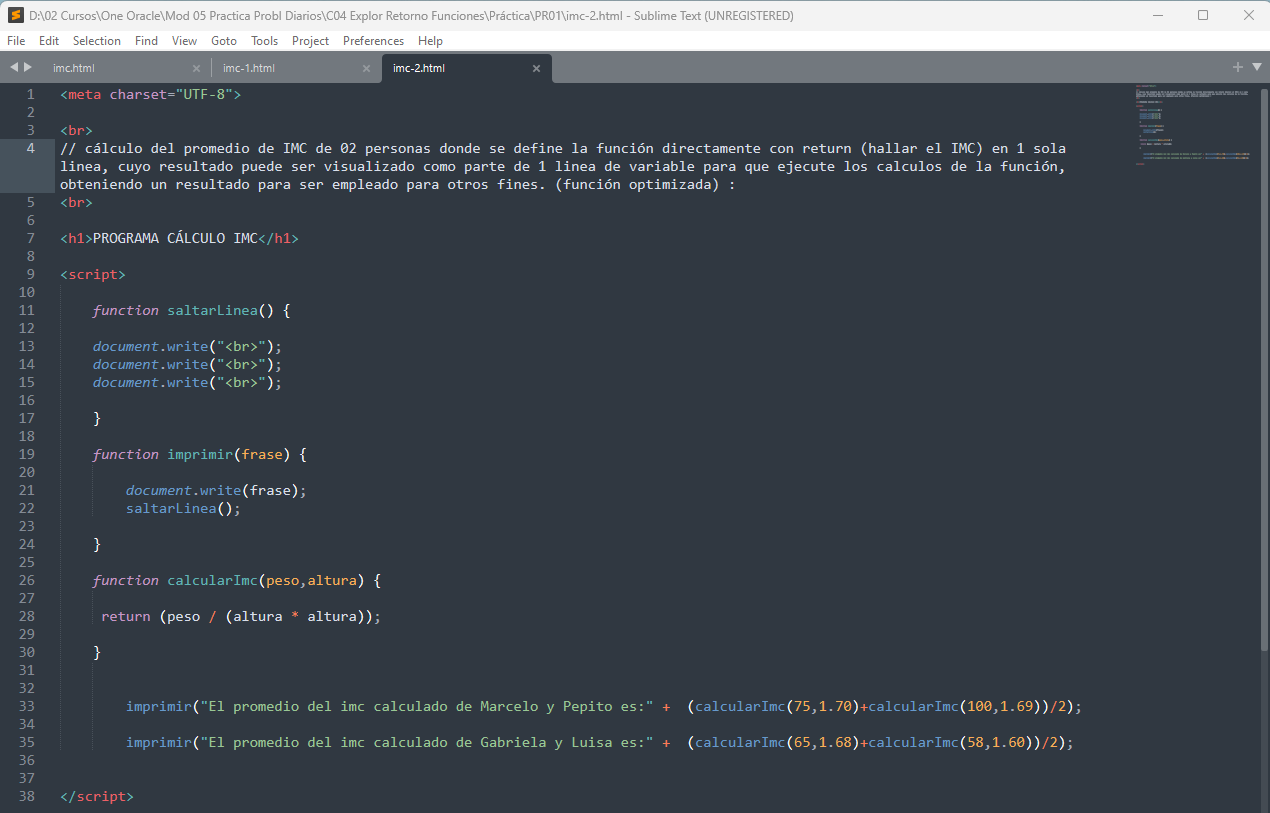Click the "function imprimir(frase)" declaration
Screen dimensions: 1270x813
pos(200,454)
